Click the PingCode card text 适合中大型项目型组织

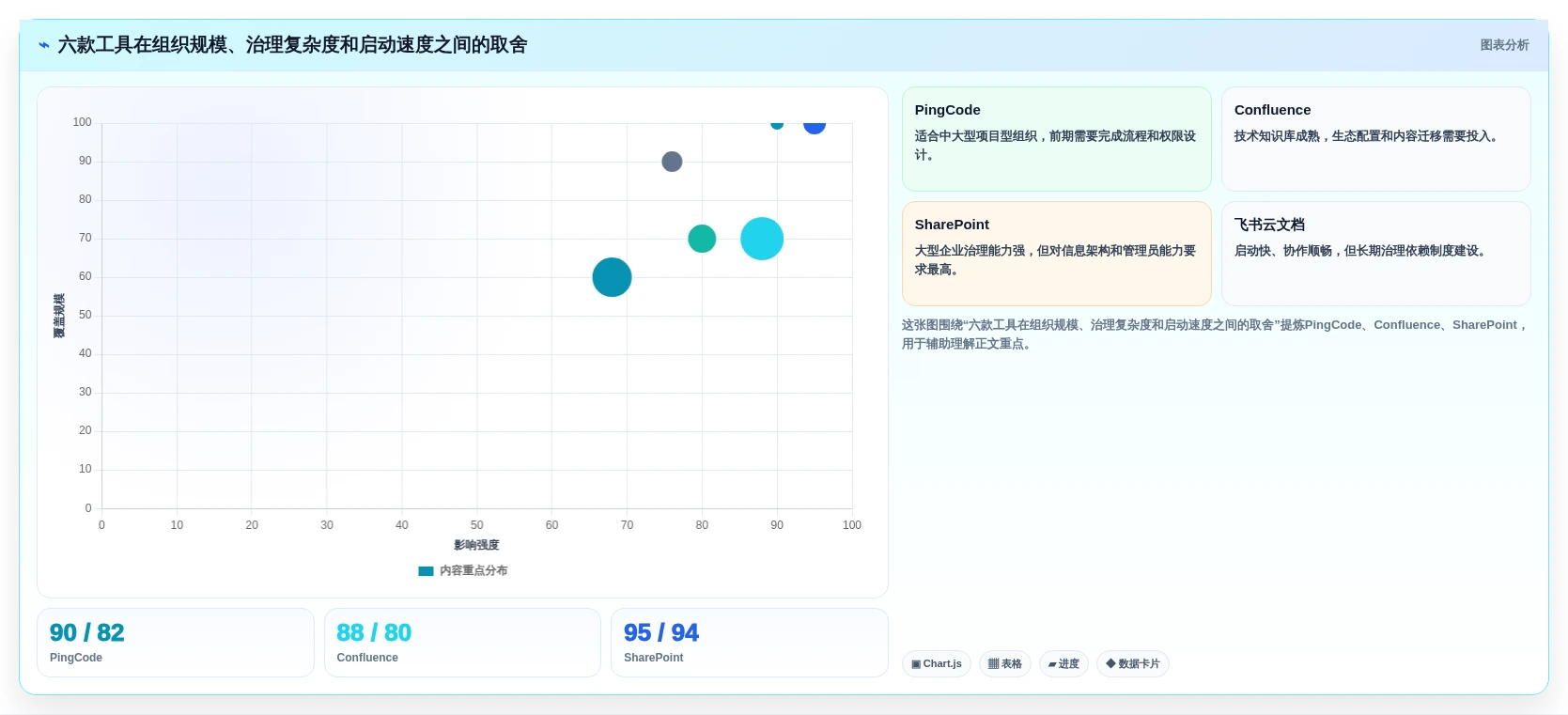pyautogui.click(x=1056, y=146)
